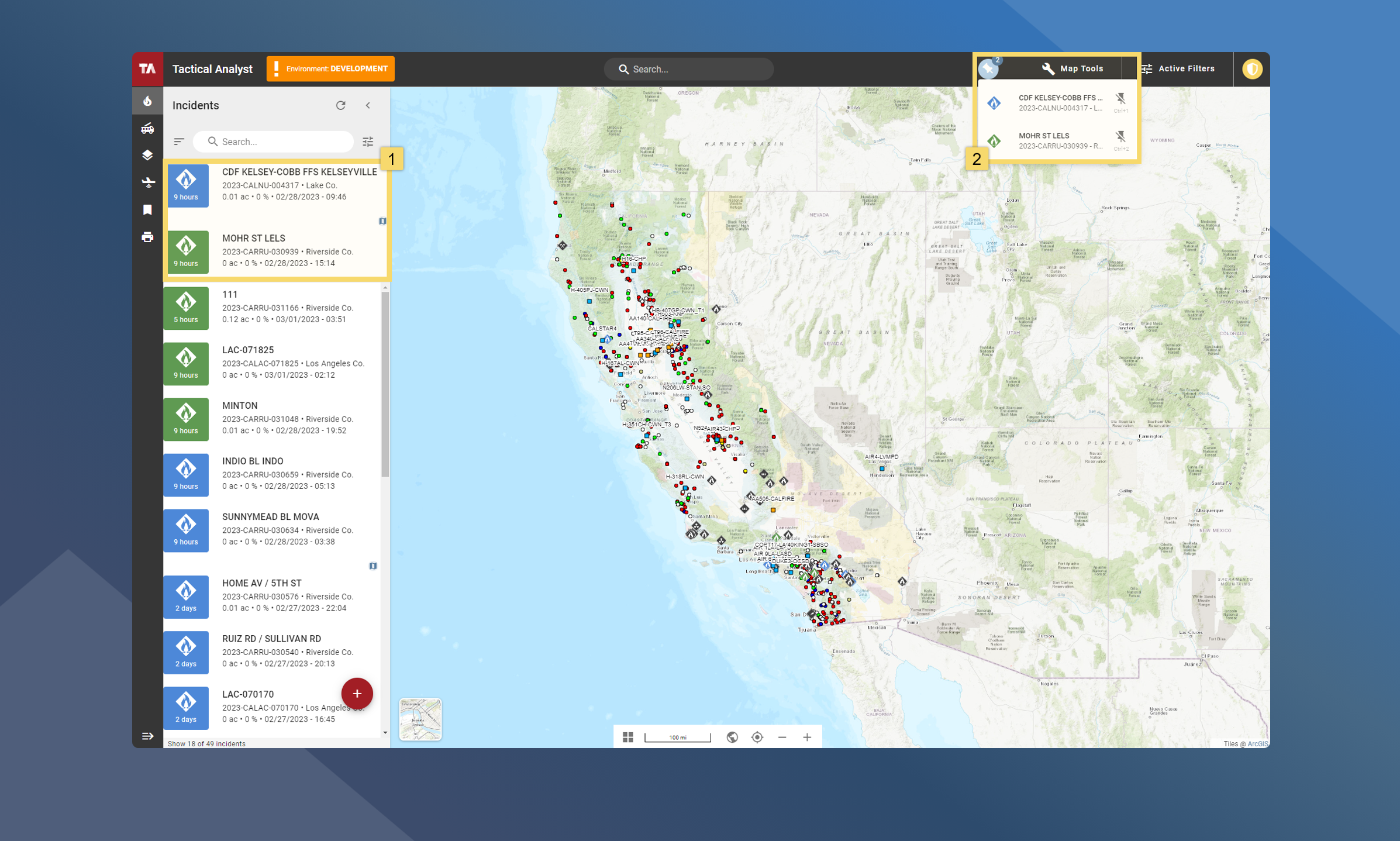The height and width of the screenshot is (841, 1400).
Task: Open the Map Tools menu
Action: [x=1073, y=68]
